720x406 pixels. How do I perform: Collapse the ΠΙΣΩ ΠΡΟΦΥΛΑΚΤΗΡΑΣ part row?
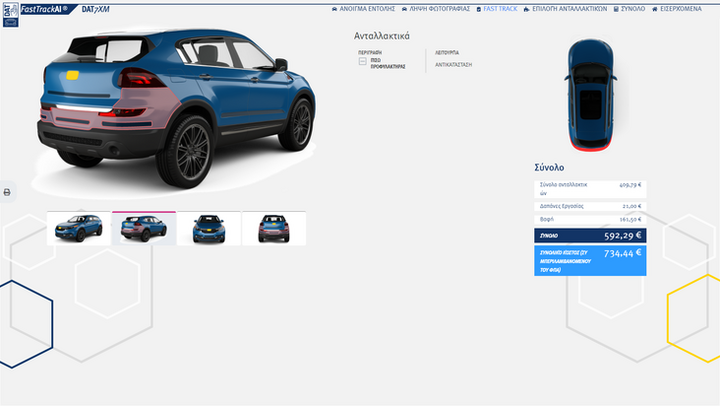click(x=362, y=61)
